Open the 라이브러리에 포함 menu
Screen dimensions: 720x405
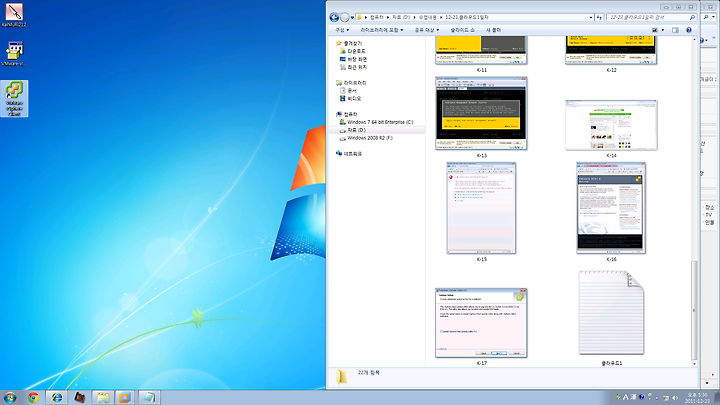tap(382, 30)
